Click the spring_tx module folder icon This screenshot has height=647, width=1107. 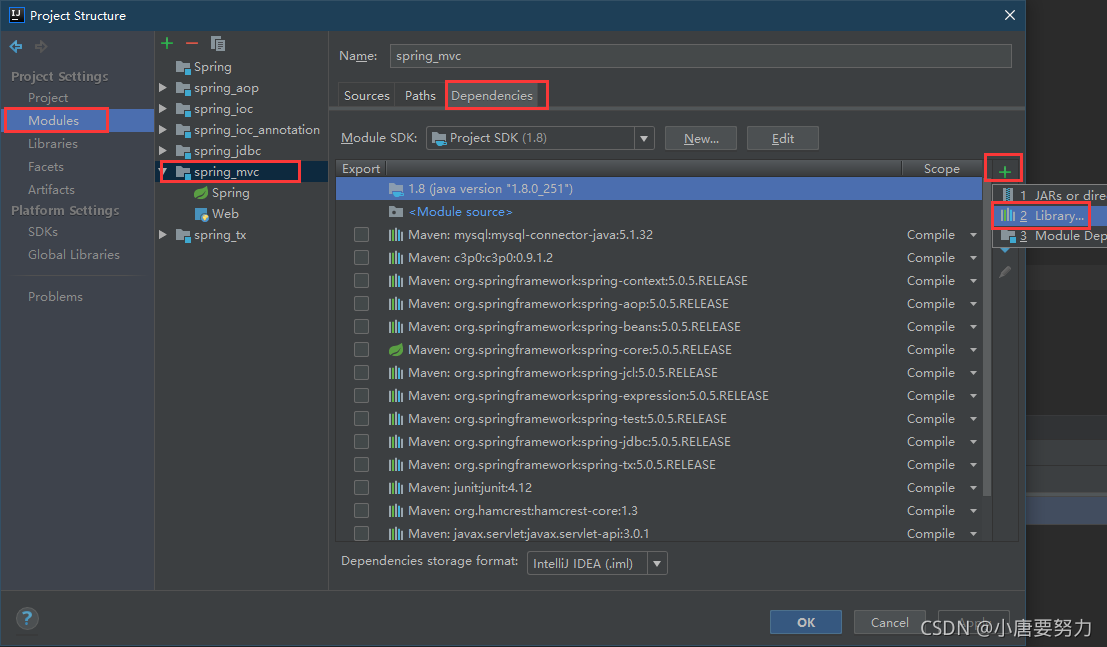(x=183, y=235)
